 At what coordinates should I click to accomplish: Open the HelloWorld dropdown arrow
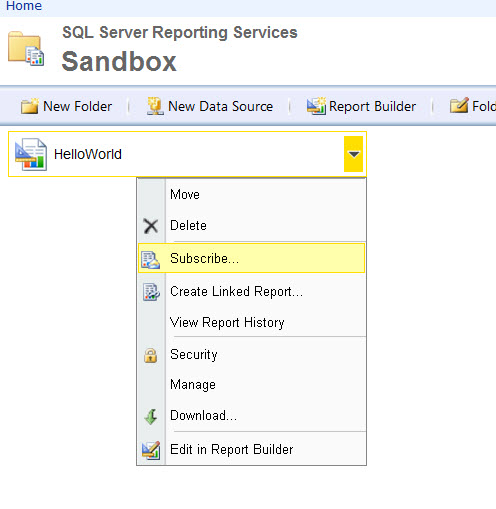tap(353, 154)
